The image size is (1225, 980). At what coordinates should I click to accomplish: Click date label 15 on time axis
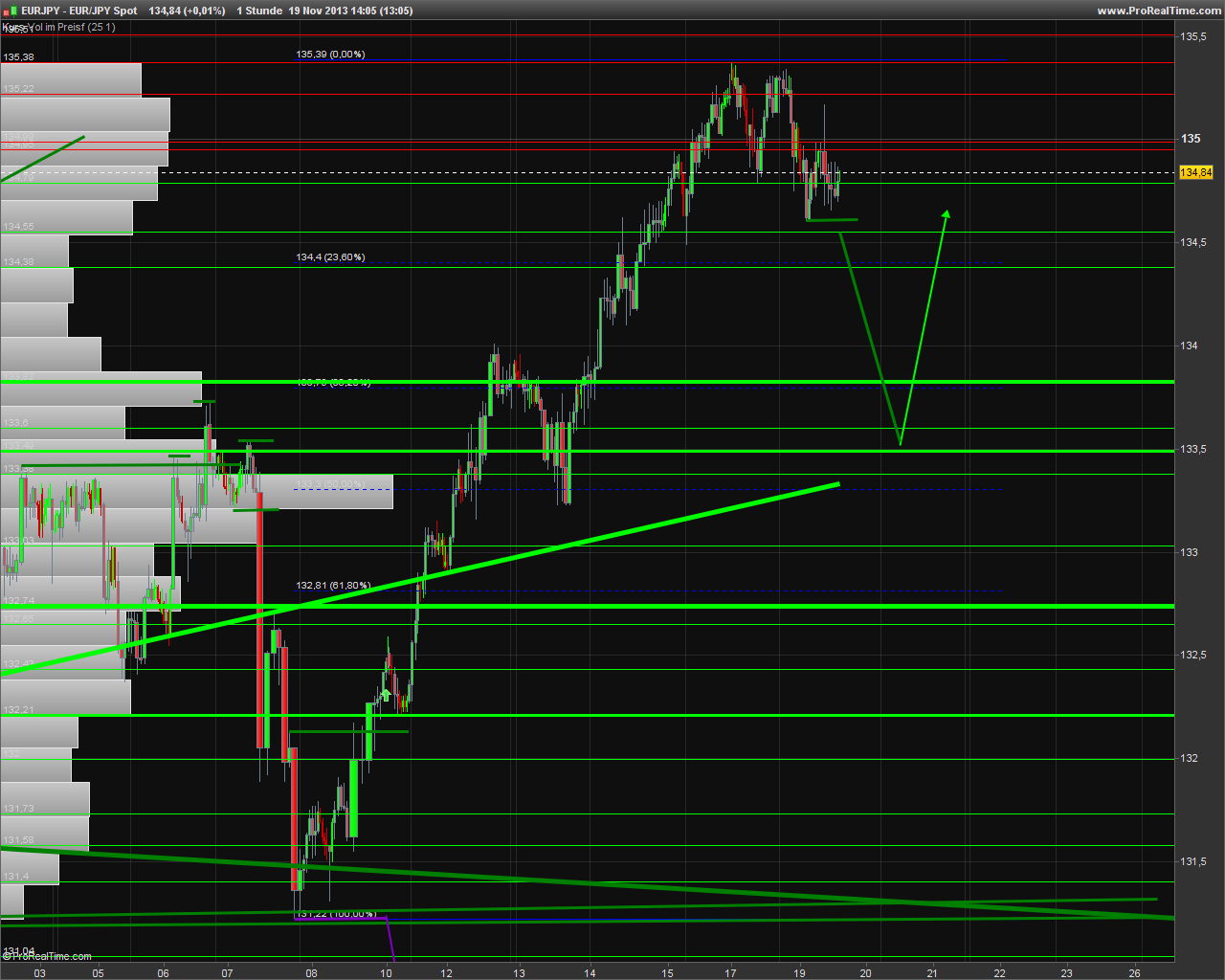pos(667,972)
